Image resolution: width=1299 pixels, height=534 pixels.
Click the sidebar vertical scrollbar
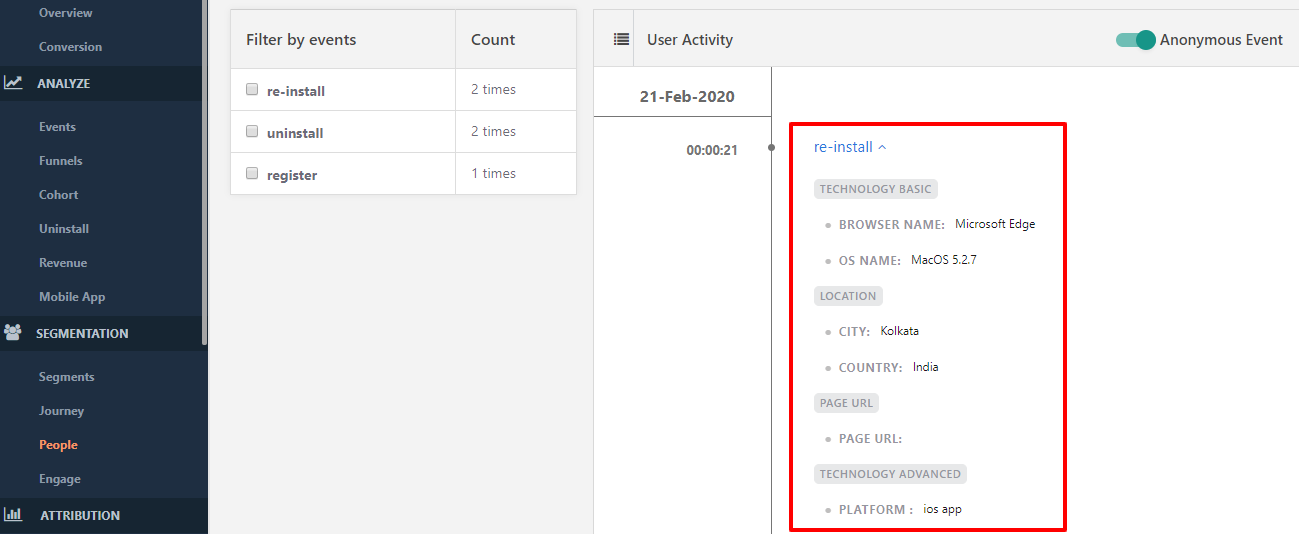tap(205, 172)
